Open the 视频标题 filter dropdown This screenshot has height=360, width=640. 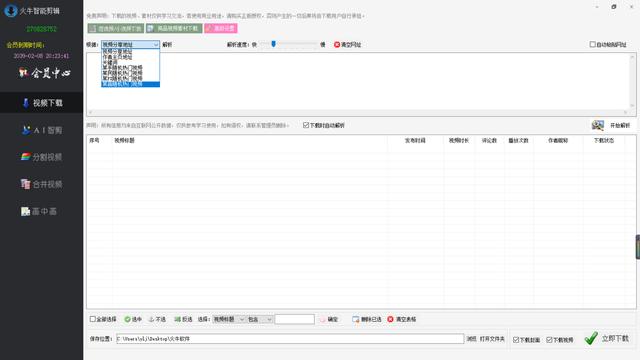tap(229, 319)
